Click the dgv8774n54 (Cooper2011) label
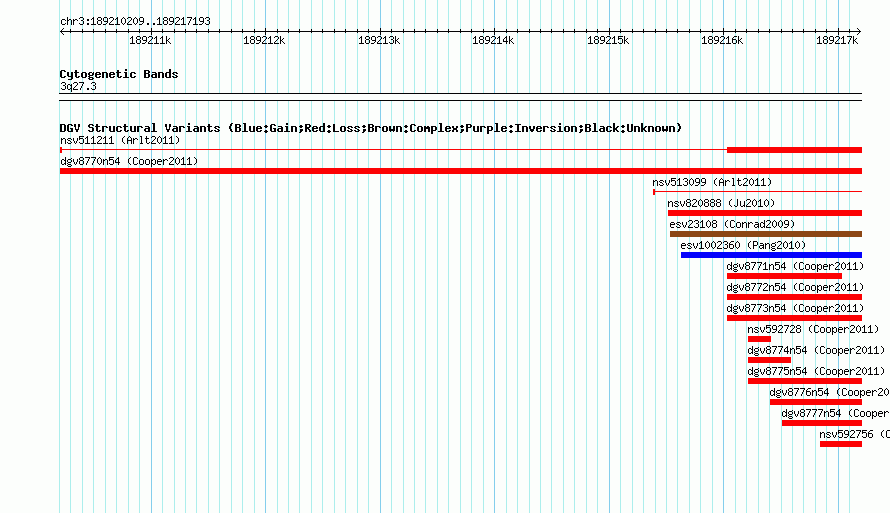The height and width of the screenshot is (513, 890). pyautogui.click(x=816, y=350)
